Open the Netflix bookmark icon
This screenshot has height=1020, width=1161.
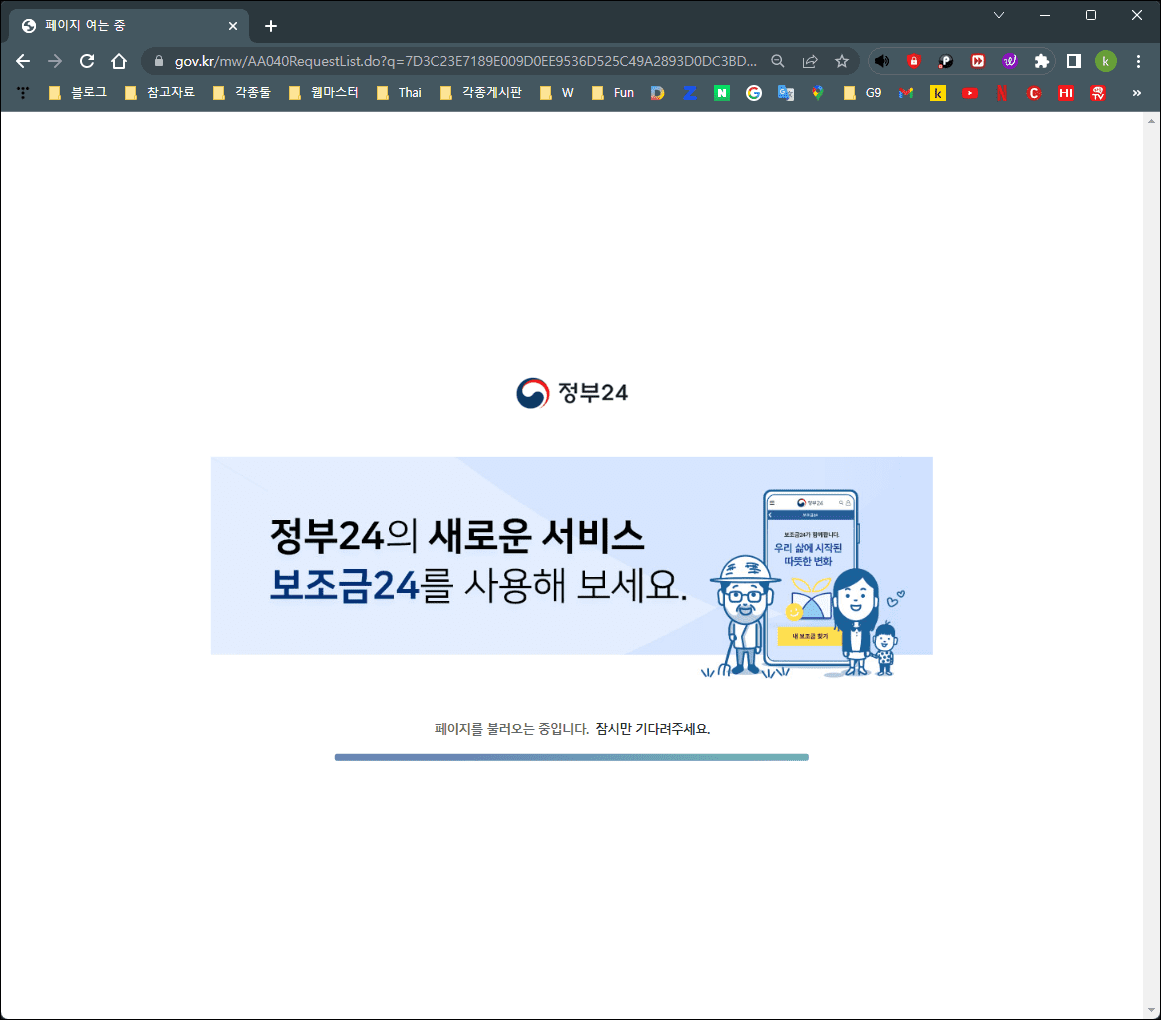1002,92
